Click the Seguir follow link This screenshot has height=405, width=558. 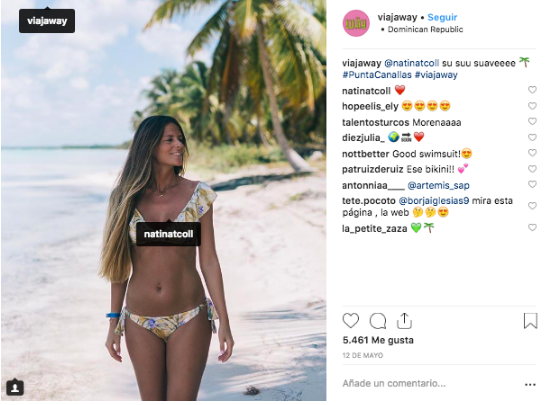pos(442,17)
